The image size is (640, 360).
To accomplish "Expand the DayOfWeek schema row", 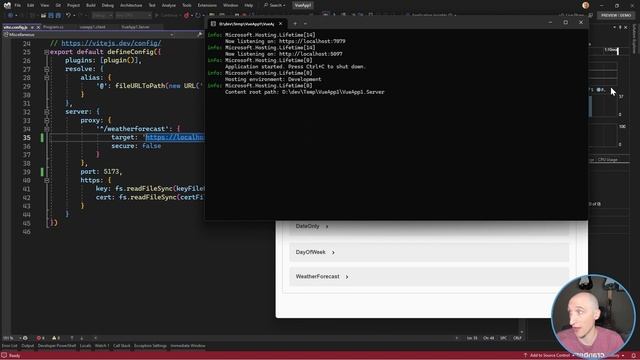I will tap(429, 252).
